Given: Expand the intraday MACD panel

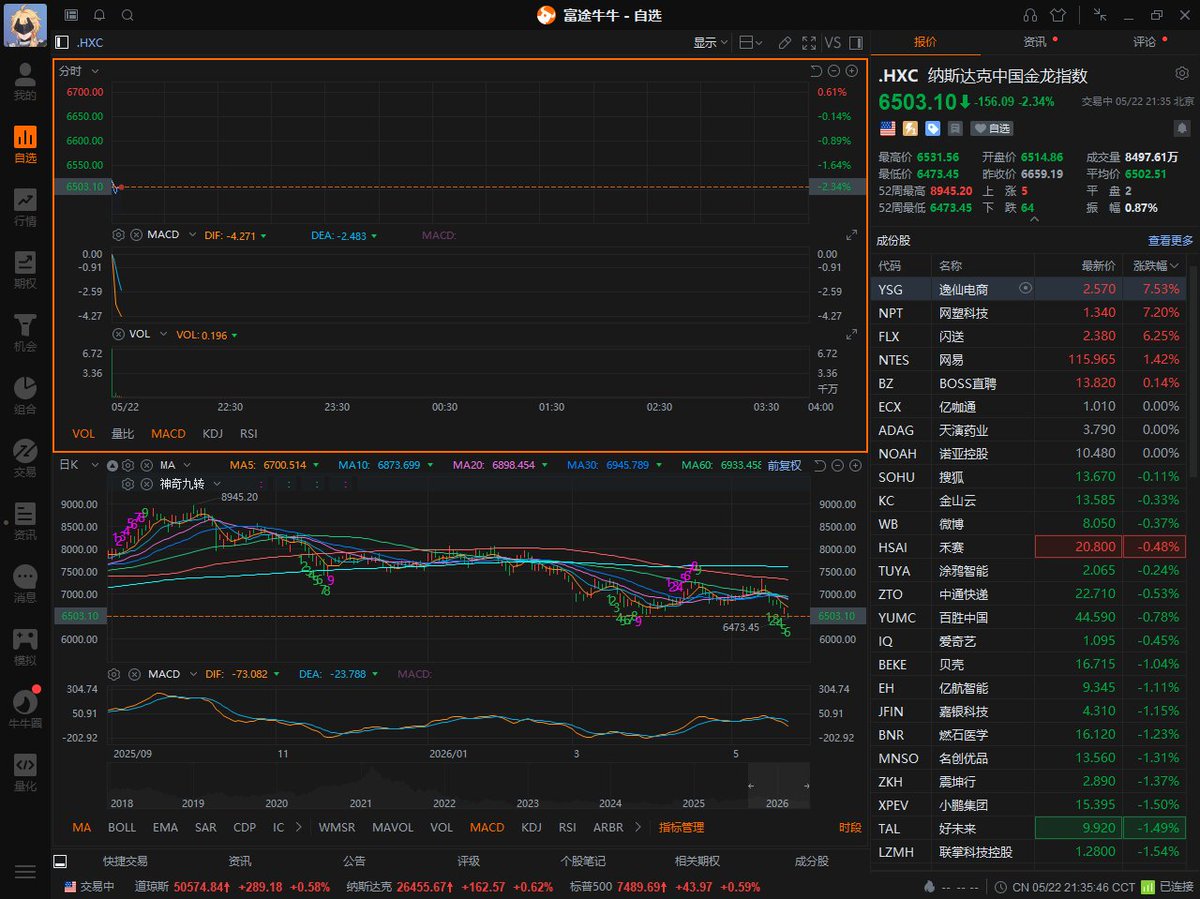Looking at the screenshot, I should [851, 235].
